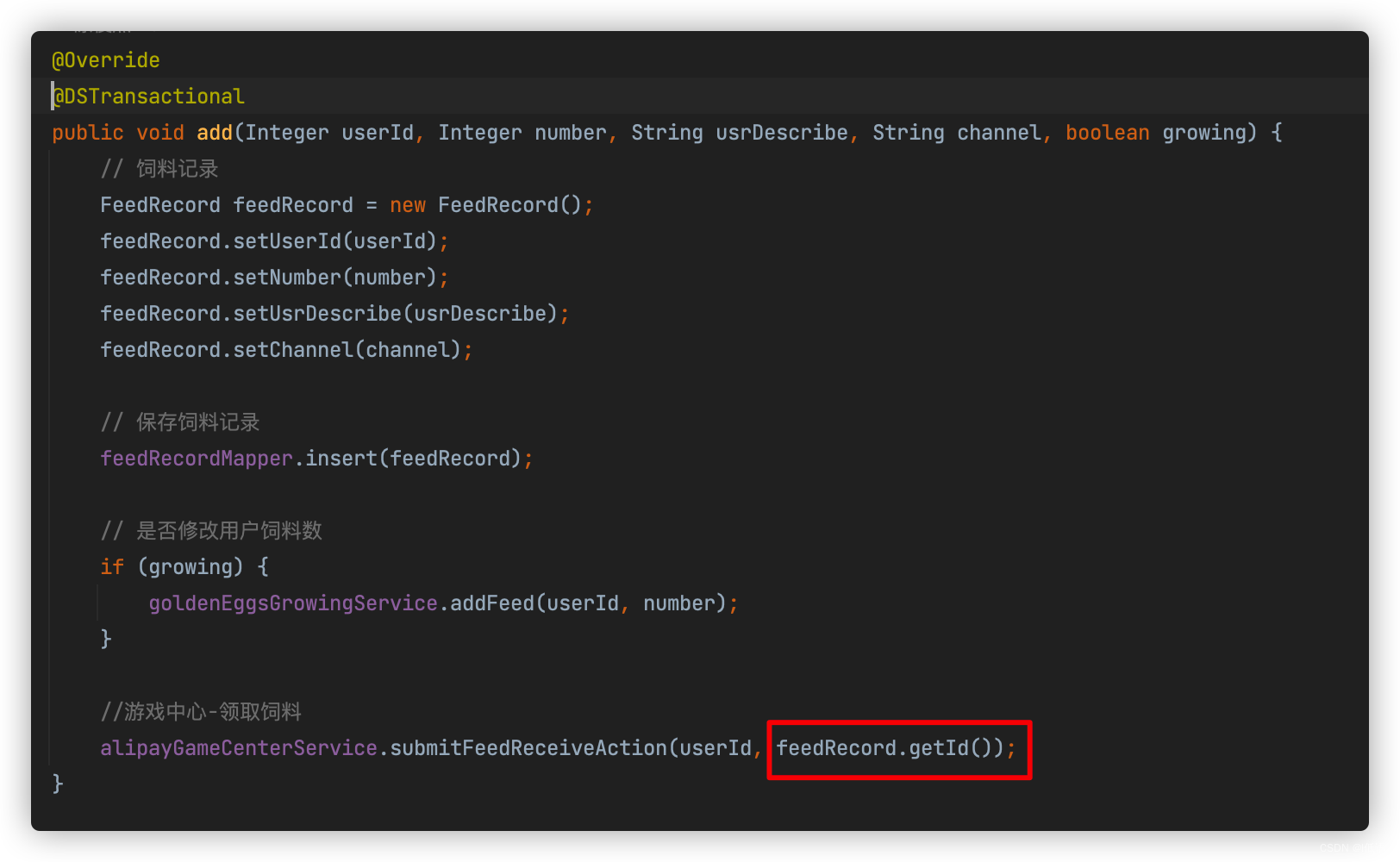Click the Integer userId parameter
The height and width of the screenshot is (862, 1400).
[330, 133]
